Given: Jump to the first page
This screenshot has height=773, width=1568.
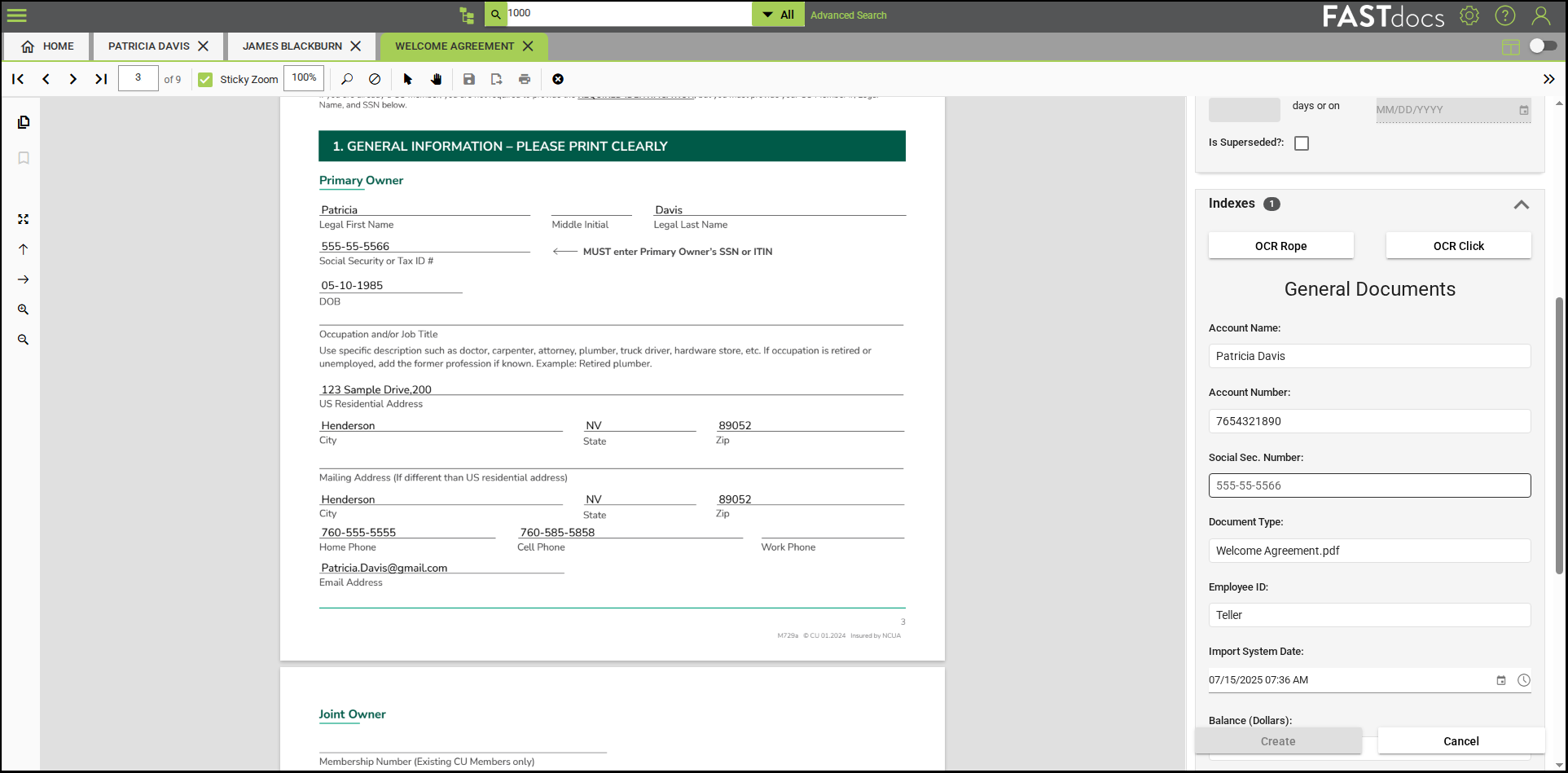Looking at the screenshot, I should coord(18,79).
